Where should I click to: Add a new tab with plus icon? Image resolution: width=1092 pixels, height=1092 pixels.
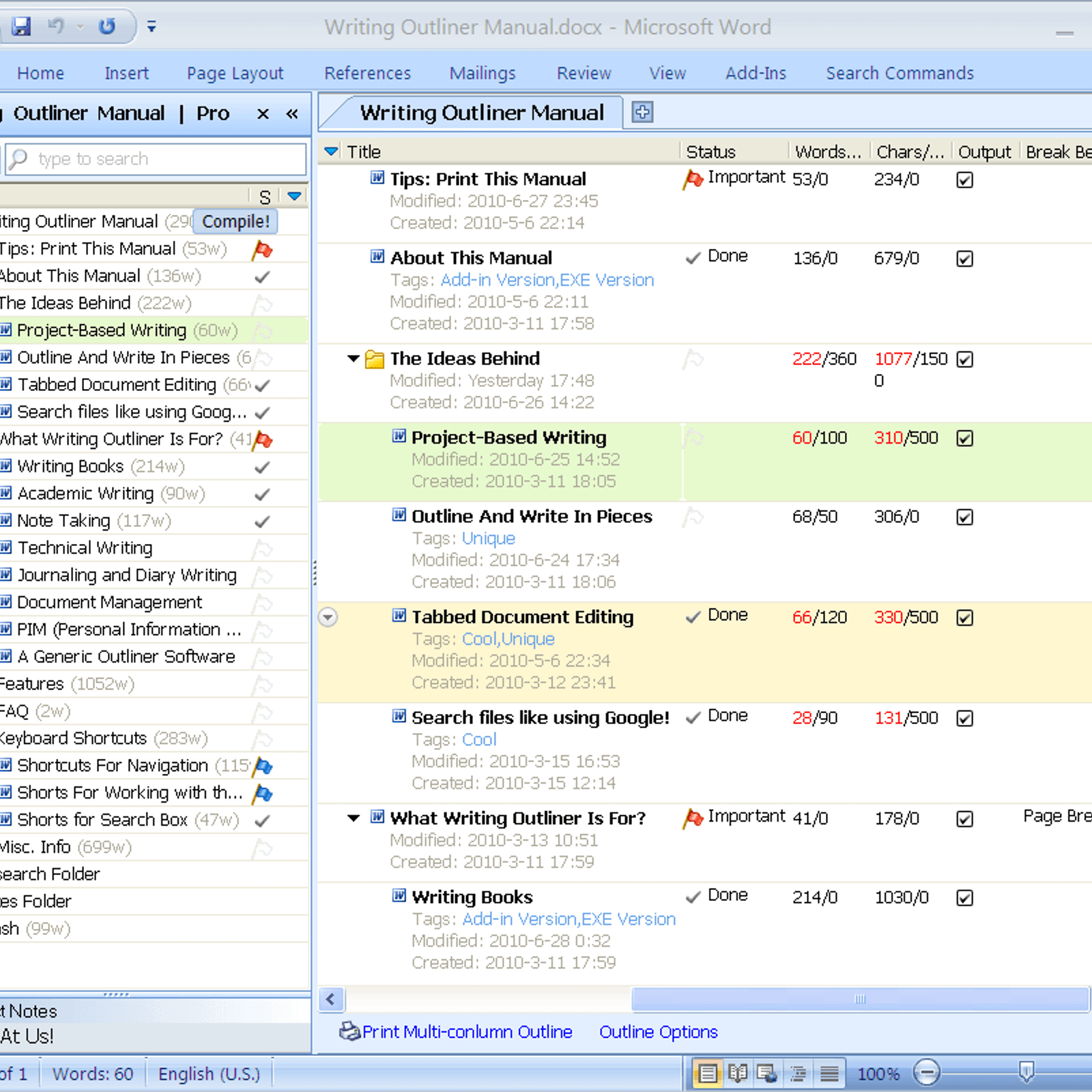642,112
